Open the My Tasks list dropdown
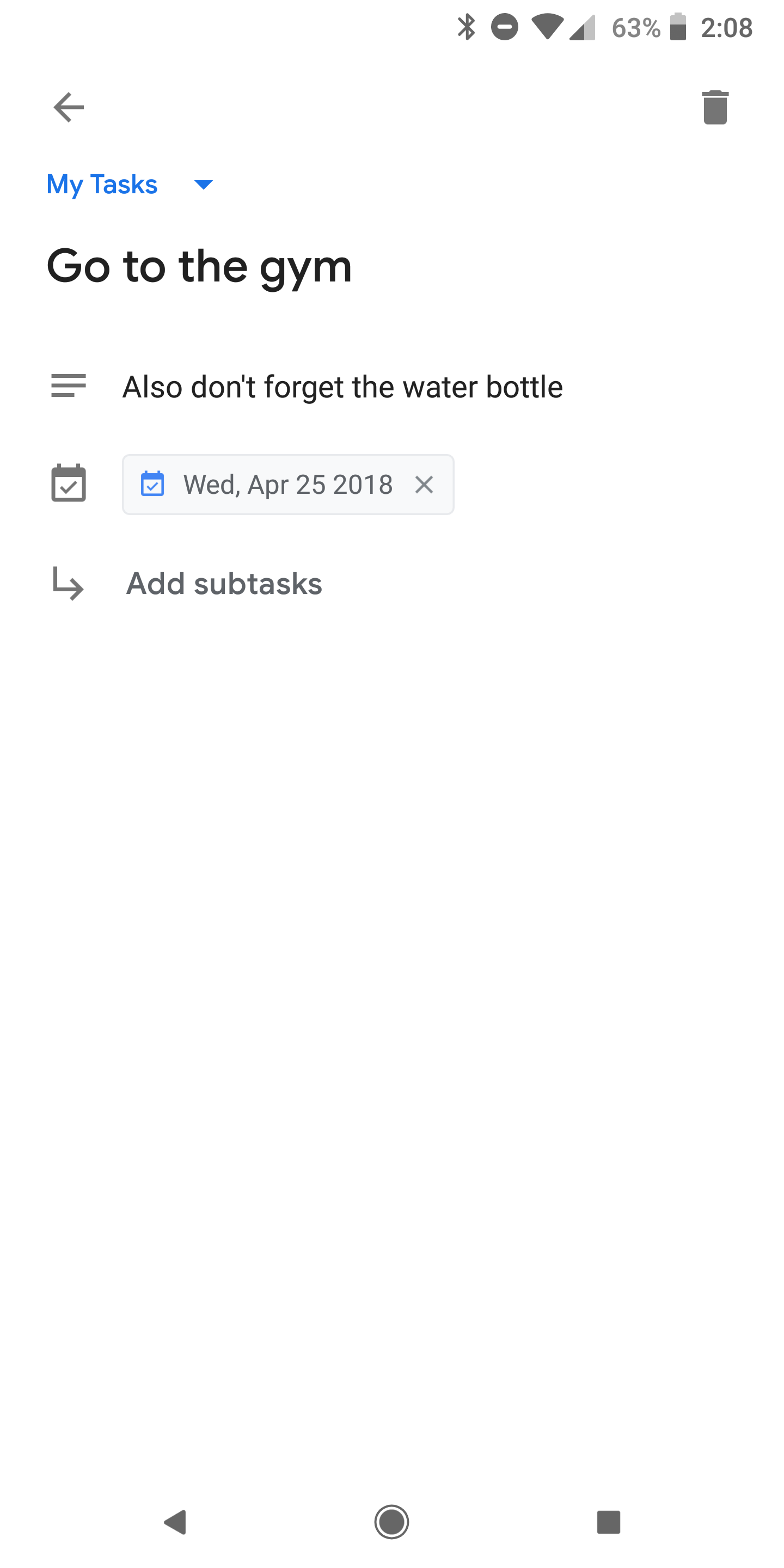Viewport: 784px width, 1568px height. [102, 184]
